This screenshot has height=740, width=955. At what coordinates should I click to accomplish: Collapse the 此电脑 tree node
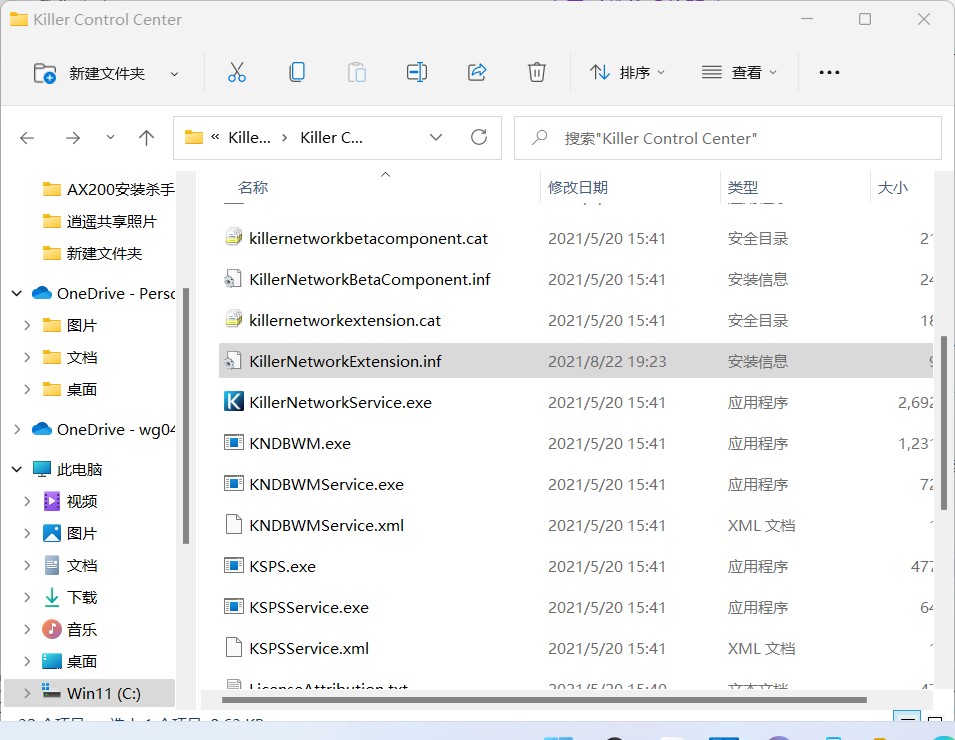(17, 469)
